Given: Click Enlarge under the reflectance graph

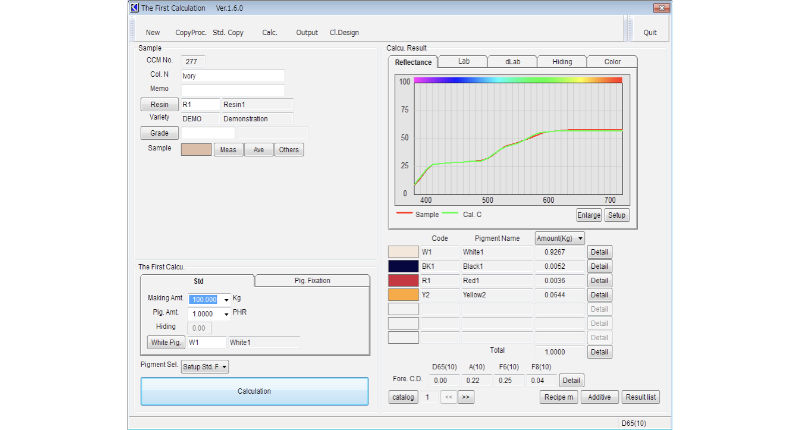Looking at the screenshot, I should click(x=589, y=214).
